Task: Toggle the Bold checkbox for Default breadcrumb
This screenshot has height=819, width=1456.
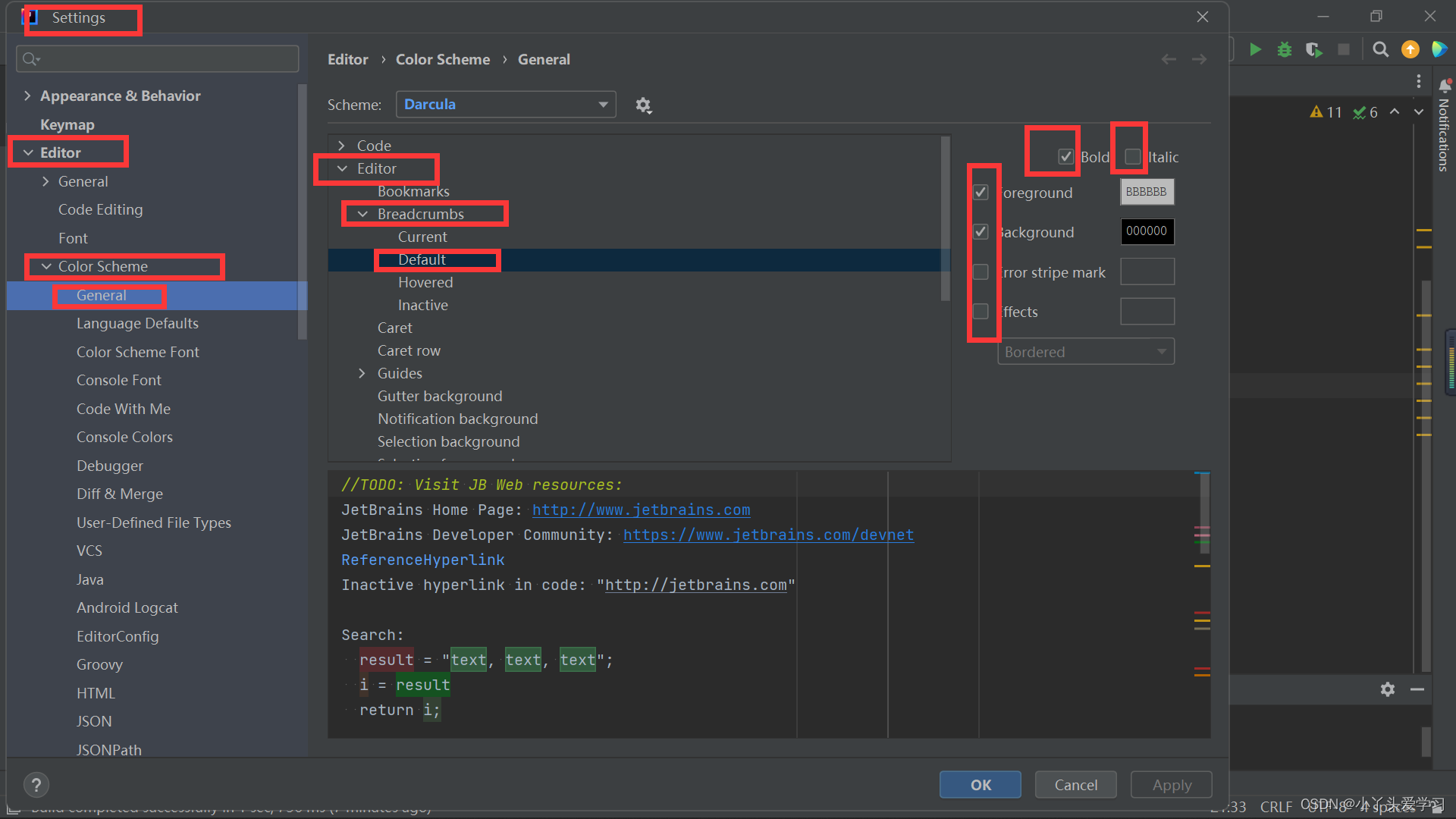Action: 1063,156
